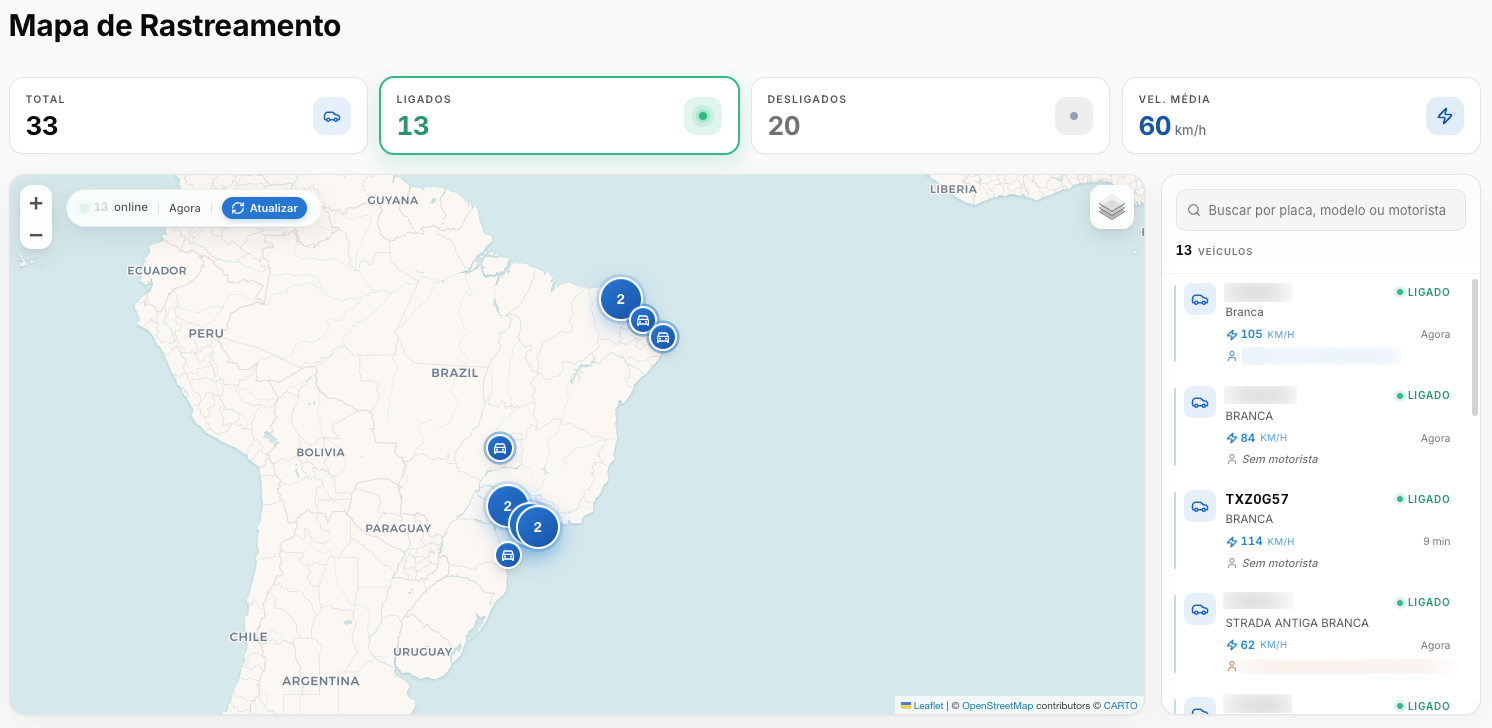Click the driver person icon under 105 KM/H
Viewport: 1492px width, 728px height.
tap(1231, 356)
